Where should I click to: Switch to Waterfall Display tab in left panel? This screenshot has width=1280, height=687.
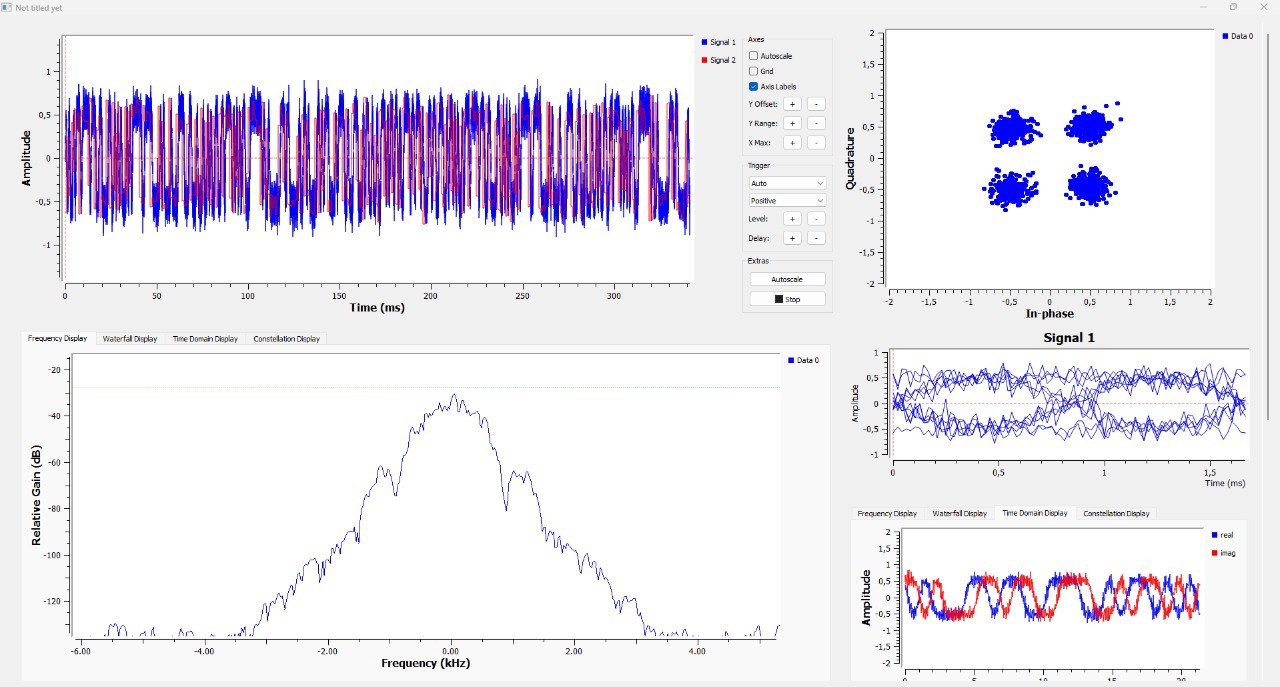coord(130,339)
